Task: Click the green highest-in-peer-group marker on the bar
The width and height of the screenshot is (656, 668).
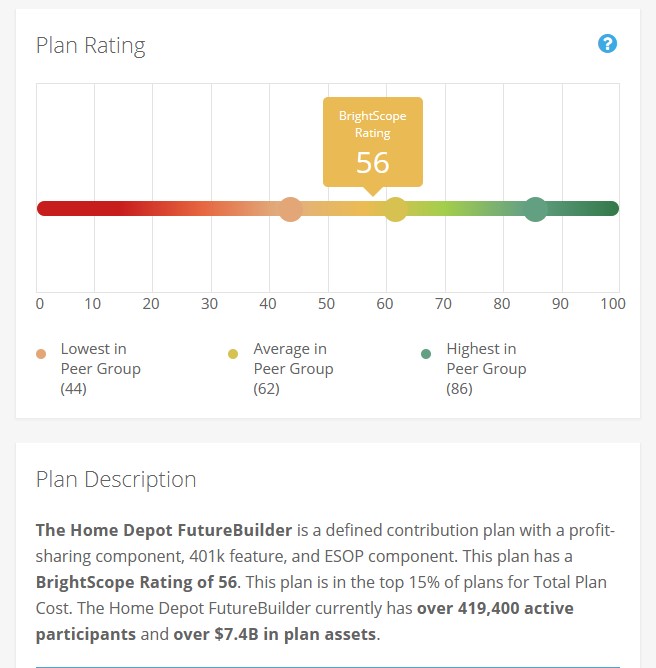Action: coord(536,209)
